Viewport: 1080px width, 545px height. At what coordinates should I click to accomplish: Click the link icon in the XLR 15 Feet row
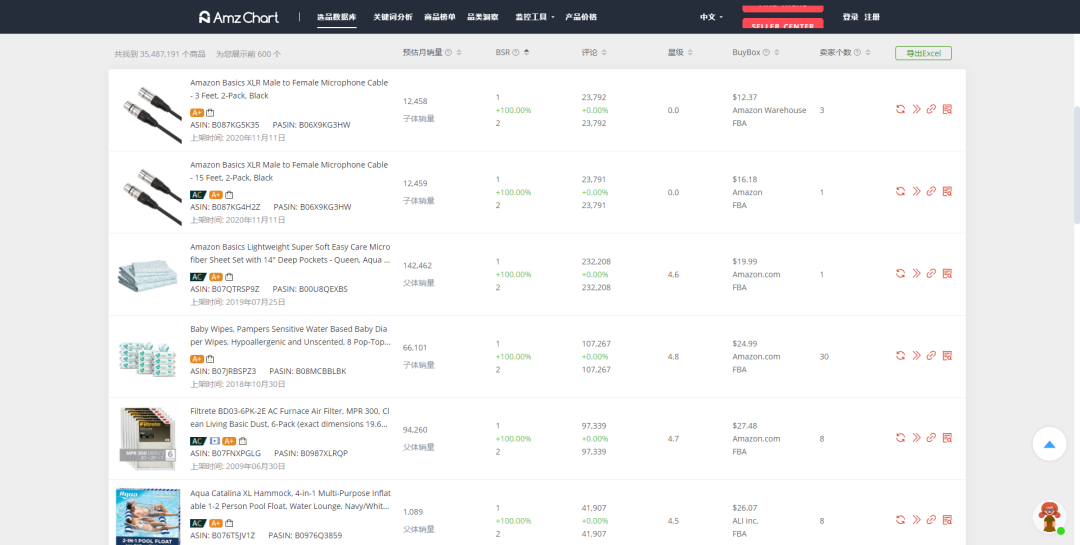click(x=931, y=191)
